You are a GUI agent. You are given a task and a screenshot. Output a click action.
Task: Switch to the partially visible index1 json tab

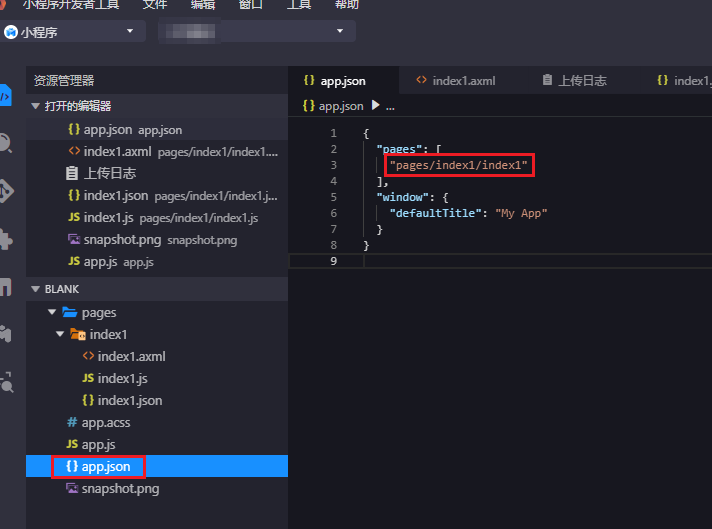(683, 80)
